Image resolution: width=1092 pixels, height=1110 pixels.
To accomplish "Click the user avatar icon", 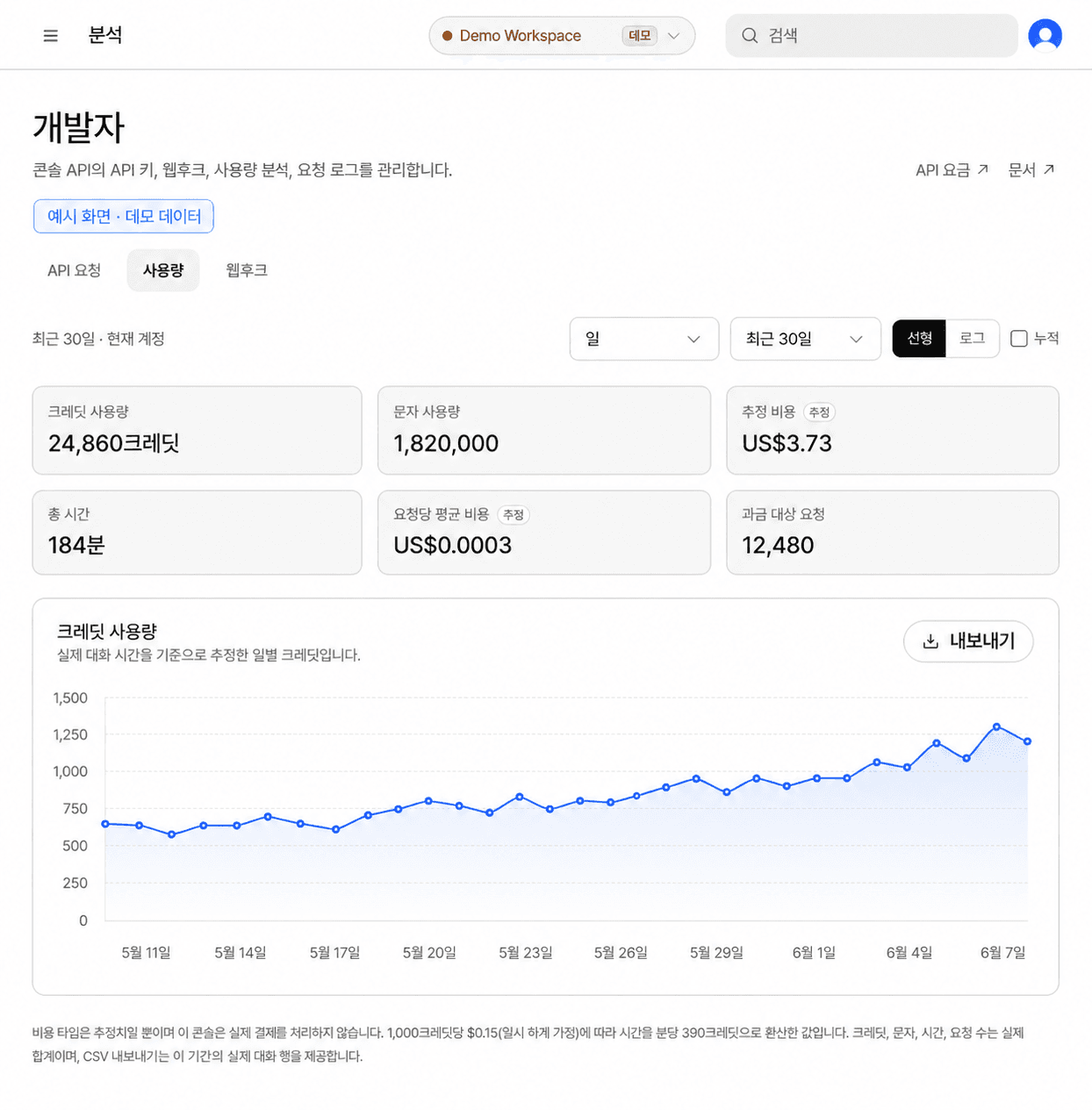I will 1045,35.
